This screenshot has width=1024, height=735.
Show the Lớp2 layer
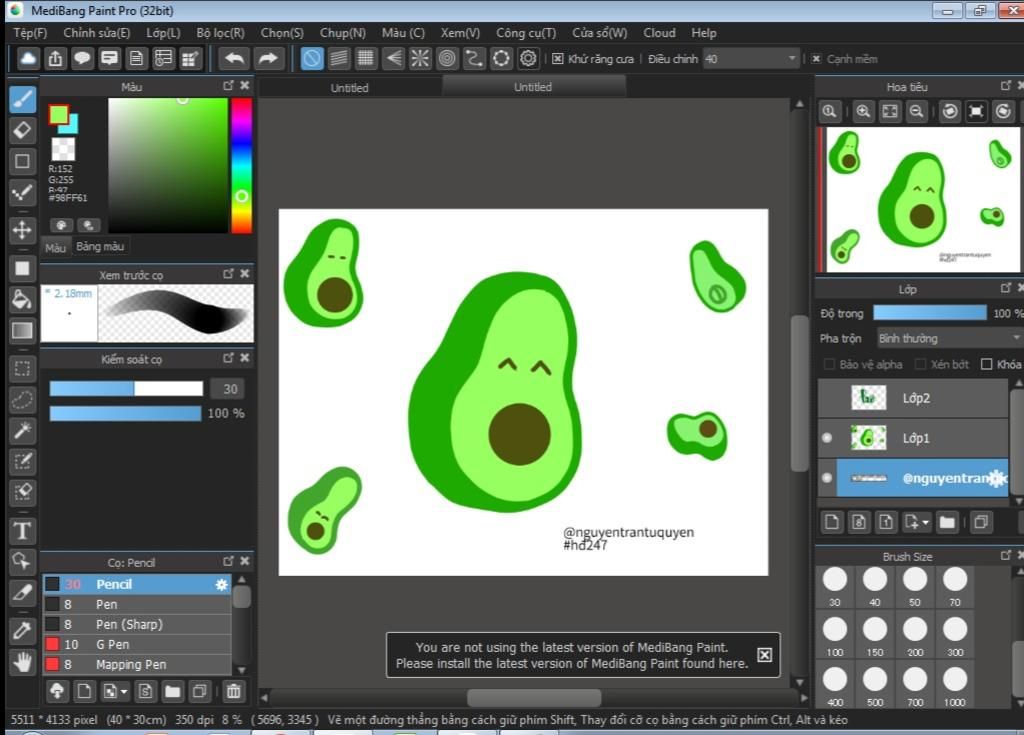coord(827,398)
